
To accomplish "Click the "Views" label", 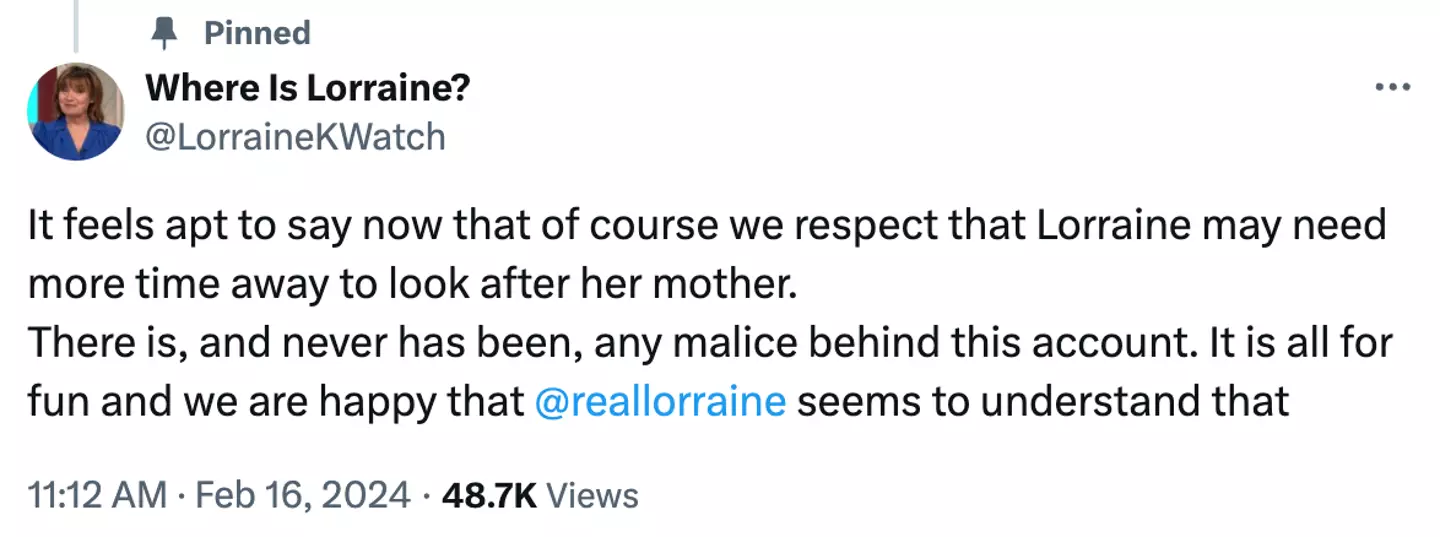I will coord(593,495).
